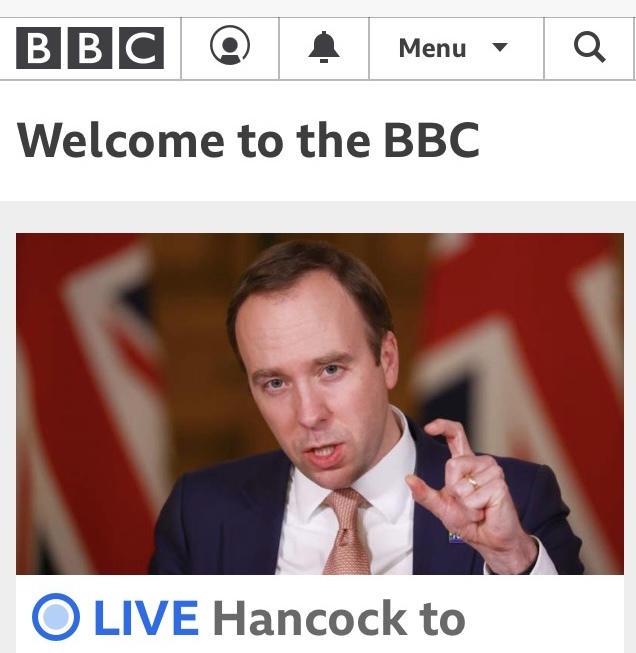The width and height of the screenshot is (636, 653).
Task: Open the BBC homepage via logo
Action: point(90,48)
